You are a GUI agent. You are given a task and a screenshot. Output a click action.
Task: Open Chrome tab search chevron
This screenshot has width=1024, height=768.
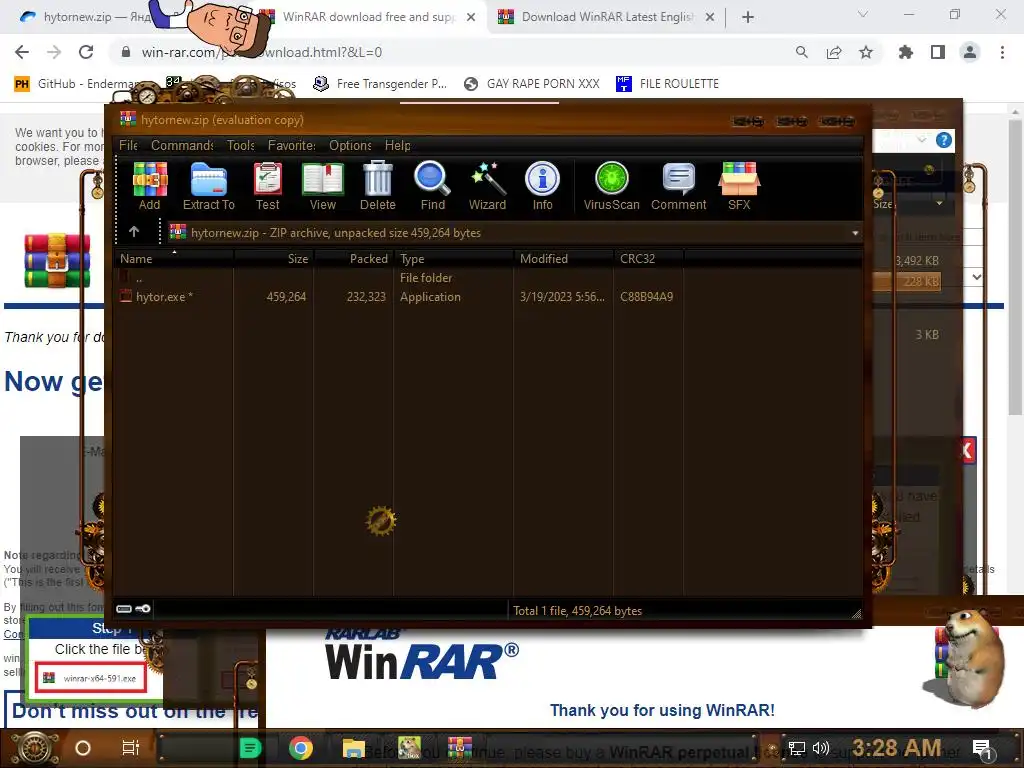click(x=863, y=14)
